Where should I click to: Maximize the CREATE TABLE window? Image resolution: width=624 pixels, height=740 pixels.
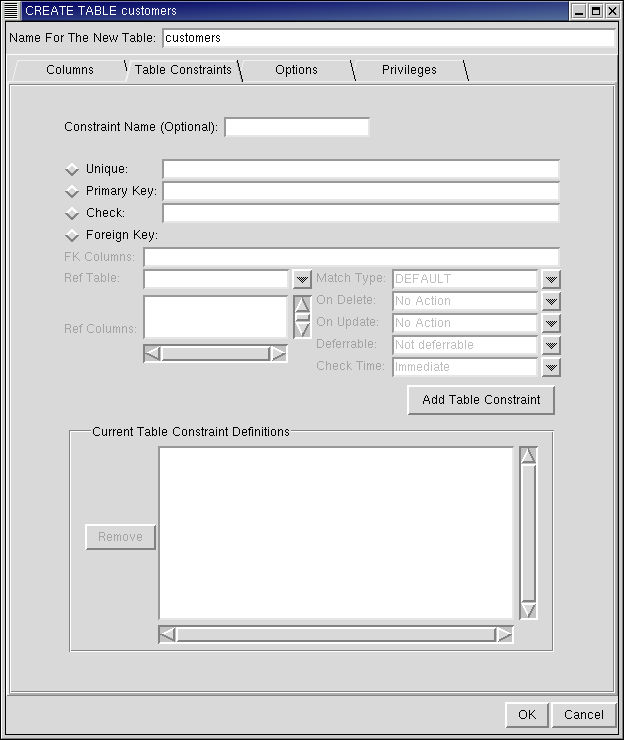point(596,11)
